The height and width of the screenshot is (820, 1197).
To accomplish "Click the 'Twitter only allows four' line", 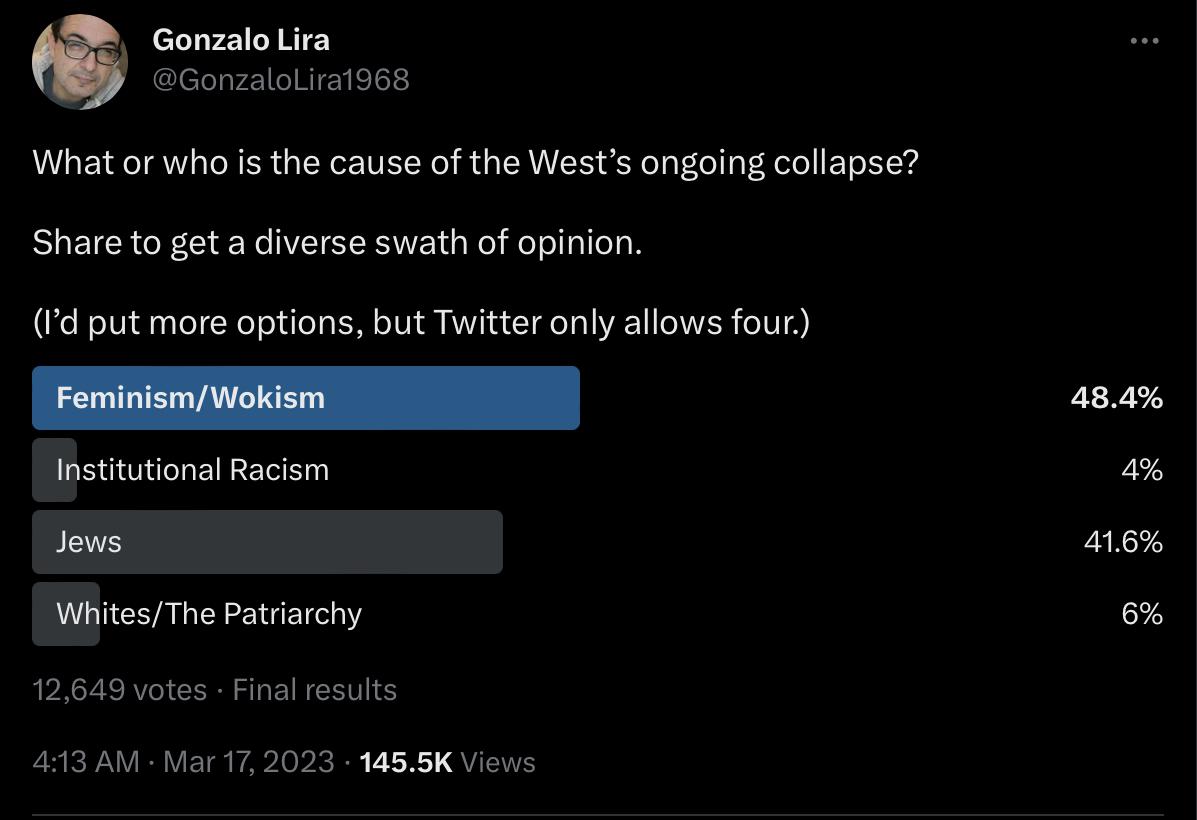I will coord(421,322).
